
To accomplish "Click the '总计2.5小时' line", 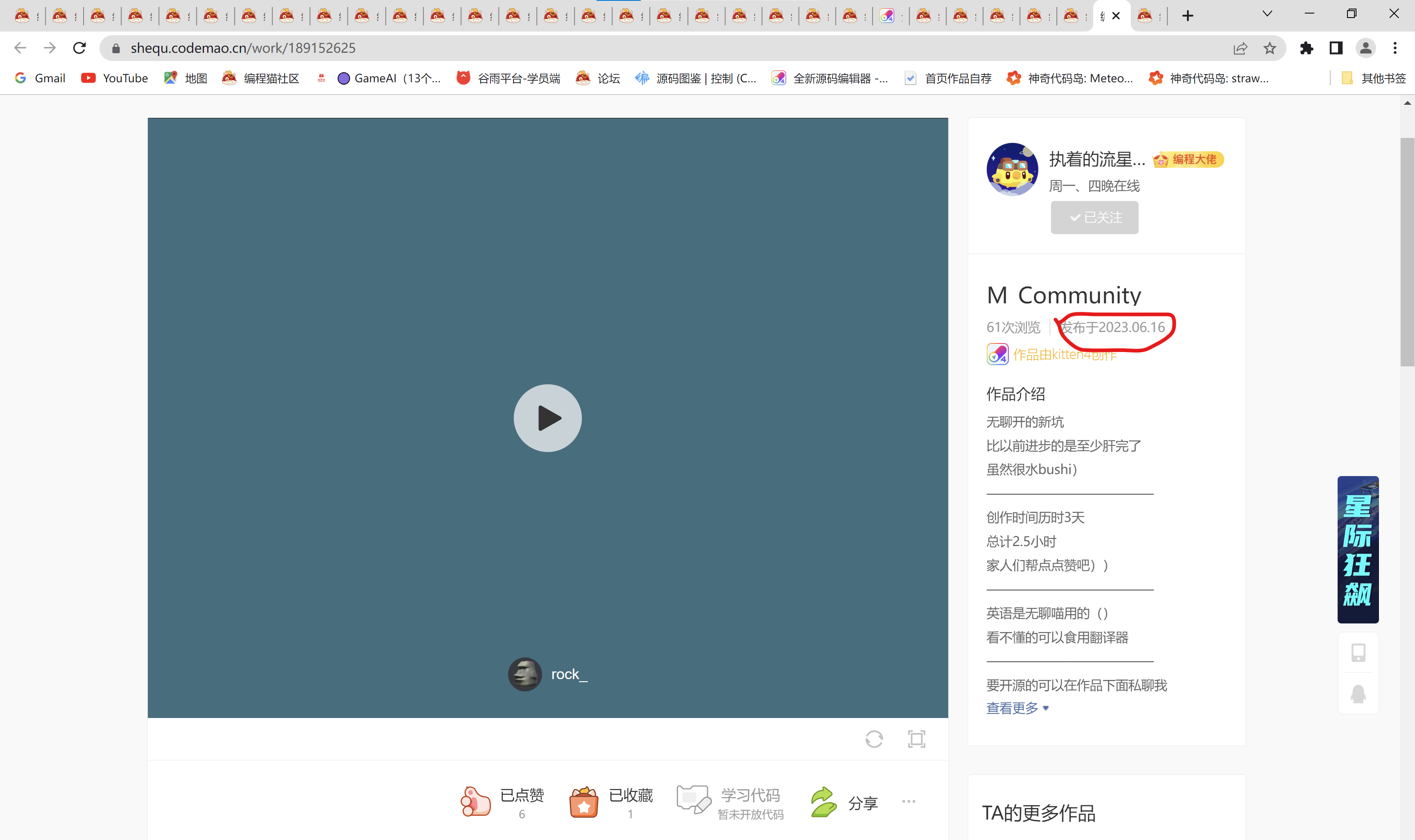I will click(1021, 542).
